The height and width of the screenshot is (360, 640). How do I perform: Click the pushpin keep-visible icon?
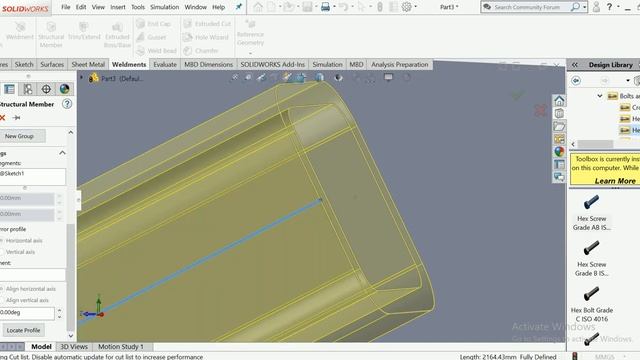click(x=16, y=118)
